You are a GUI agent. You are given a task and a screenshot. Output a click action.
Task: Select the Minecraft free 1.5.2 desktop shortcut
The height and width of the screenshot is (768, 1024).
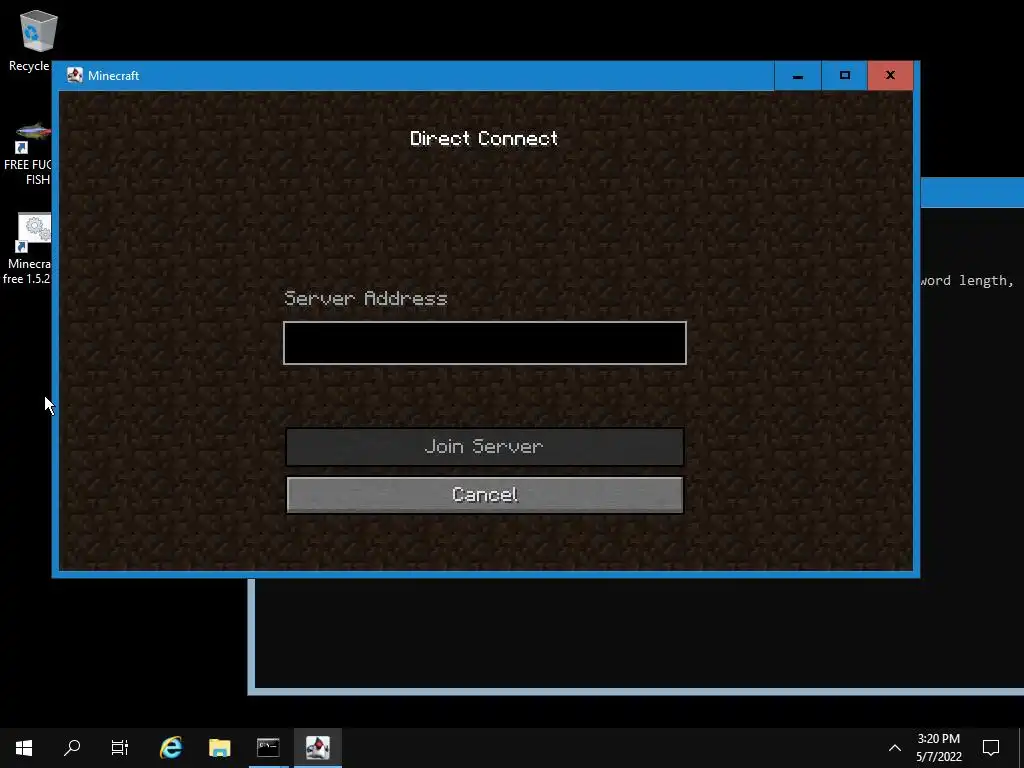tap(27, 249)
